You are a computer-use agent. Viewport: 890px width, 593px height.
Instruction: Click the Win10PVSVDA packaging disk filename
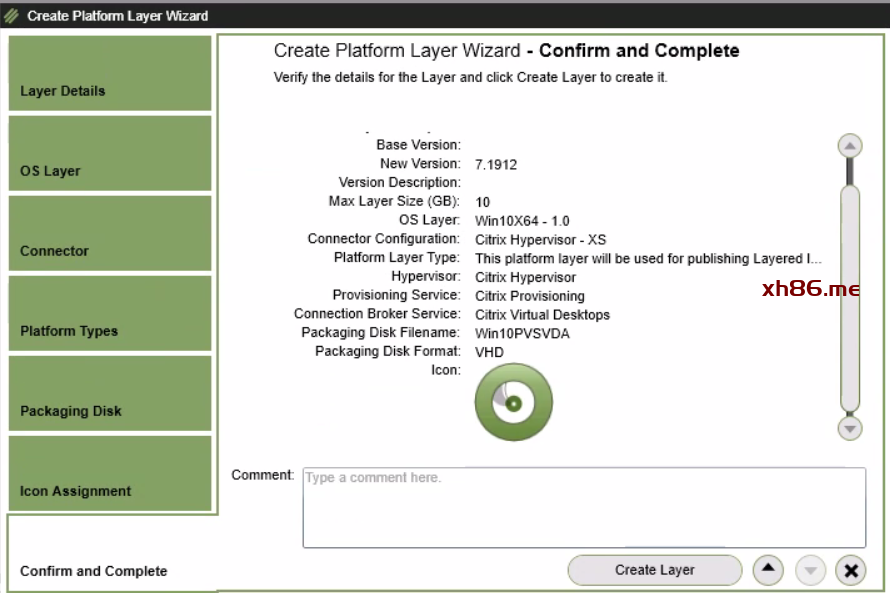tap(522, 333)
